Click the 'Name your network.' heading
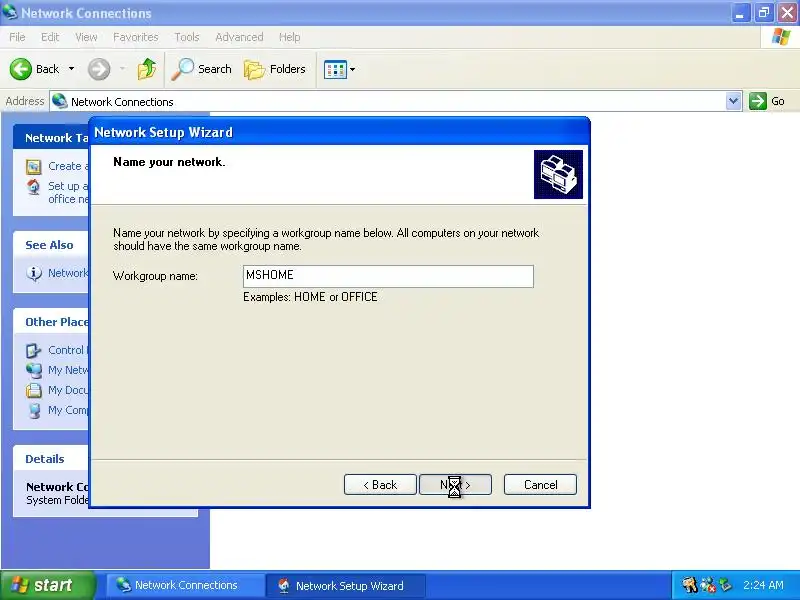The image size is (800, 600). pyautogui.click(x=169, y=162)
